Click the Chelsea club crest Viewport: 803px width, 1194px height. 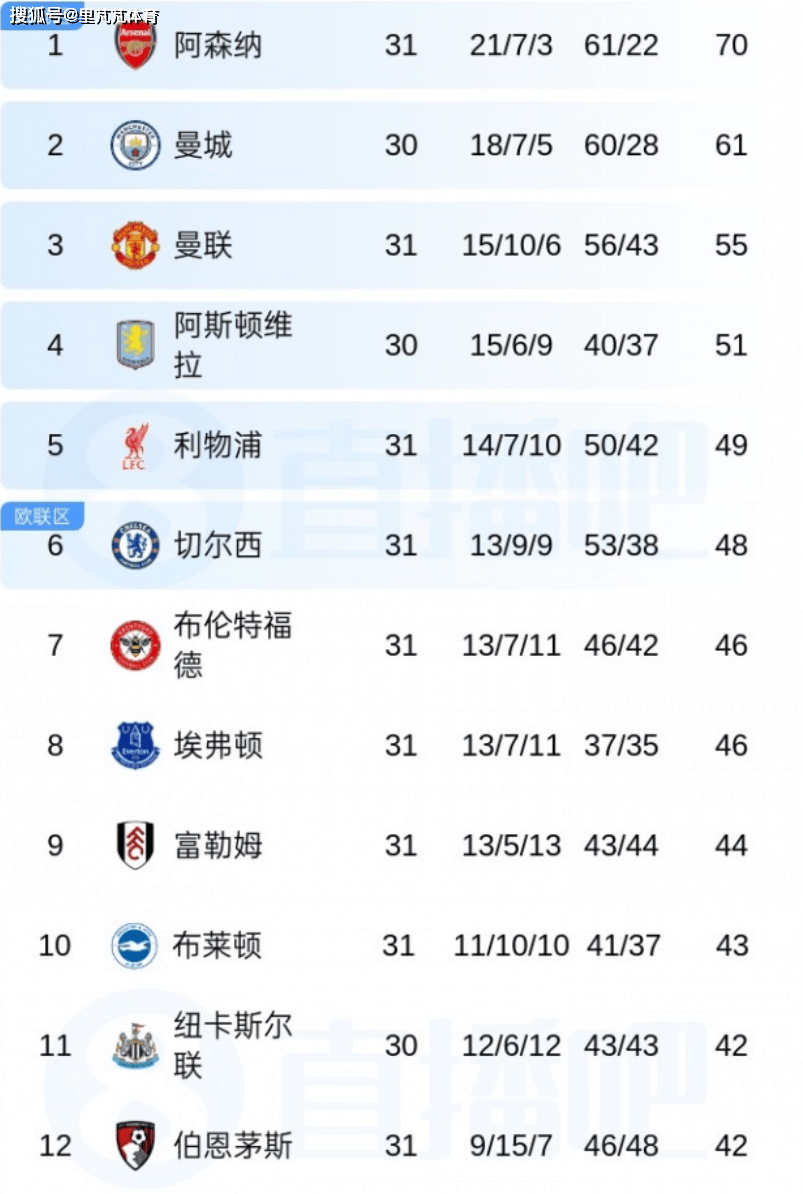click(135, 545)
